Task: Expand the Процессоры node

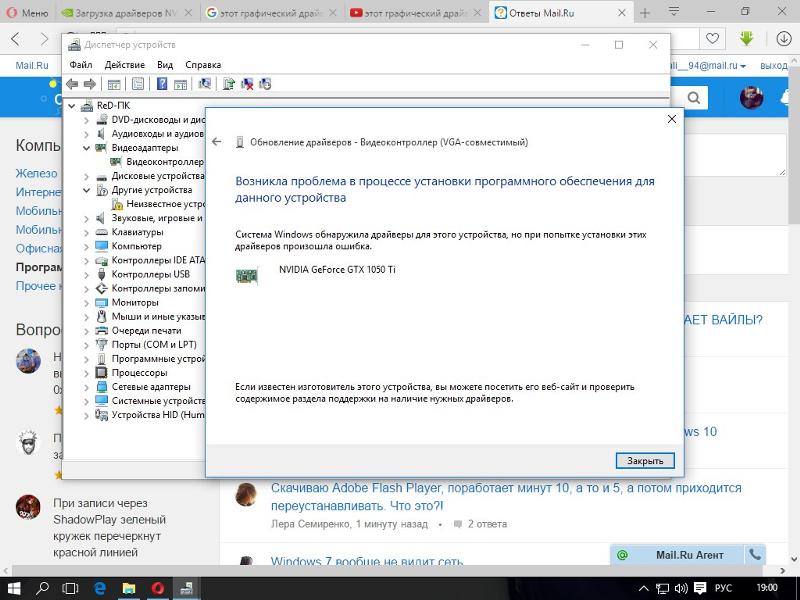Action: [x=86, y=373]
